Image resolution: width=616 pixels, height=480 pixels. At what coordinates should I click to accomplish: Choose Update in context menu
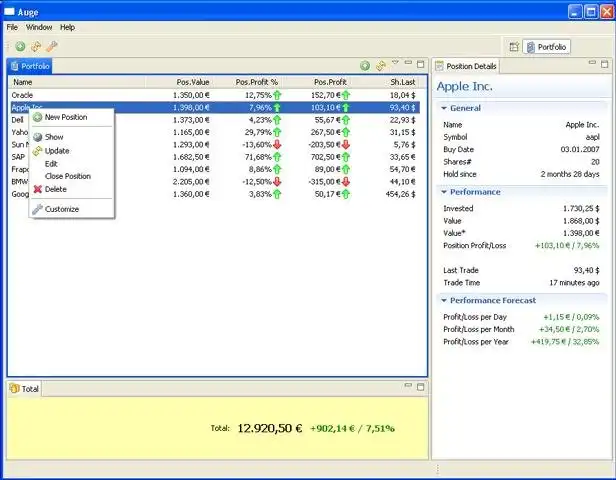pyautogui.click(x=72, y=151)
